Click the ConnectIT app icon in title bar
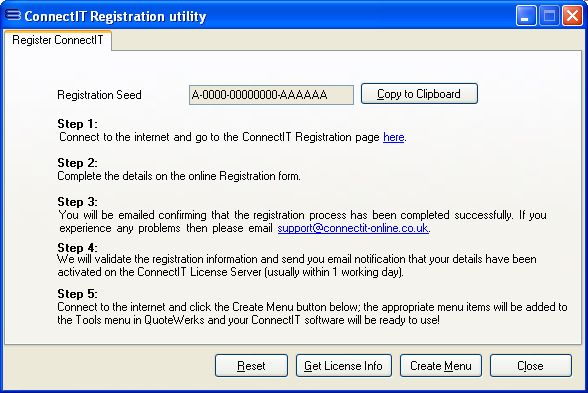The image size is (588, 393). [13, 15]
